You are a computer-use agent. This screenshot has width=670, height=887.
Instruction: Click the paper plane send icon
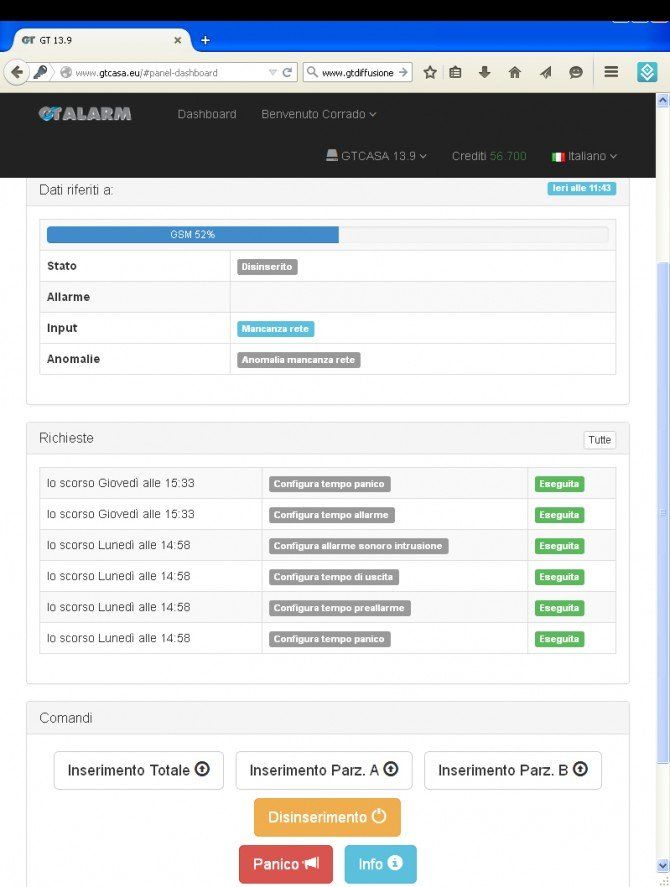[546, 72]
